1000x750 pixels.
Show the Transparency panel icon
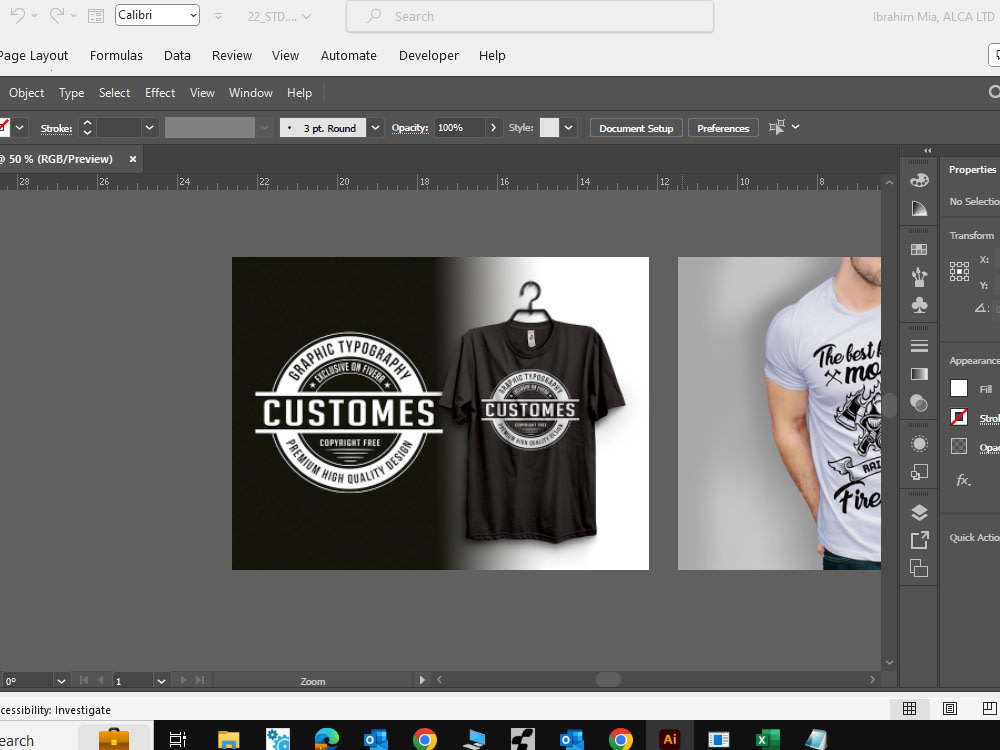click(x=918, y=404)
